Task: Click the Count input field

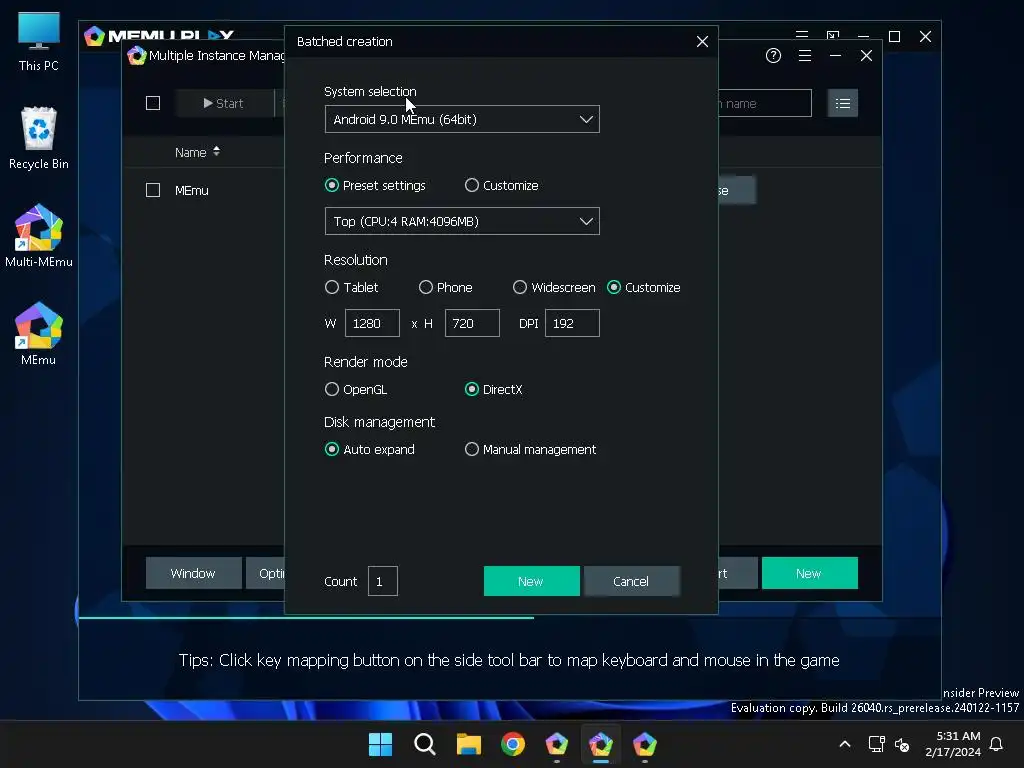Action: point(383,581)
